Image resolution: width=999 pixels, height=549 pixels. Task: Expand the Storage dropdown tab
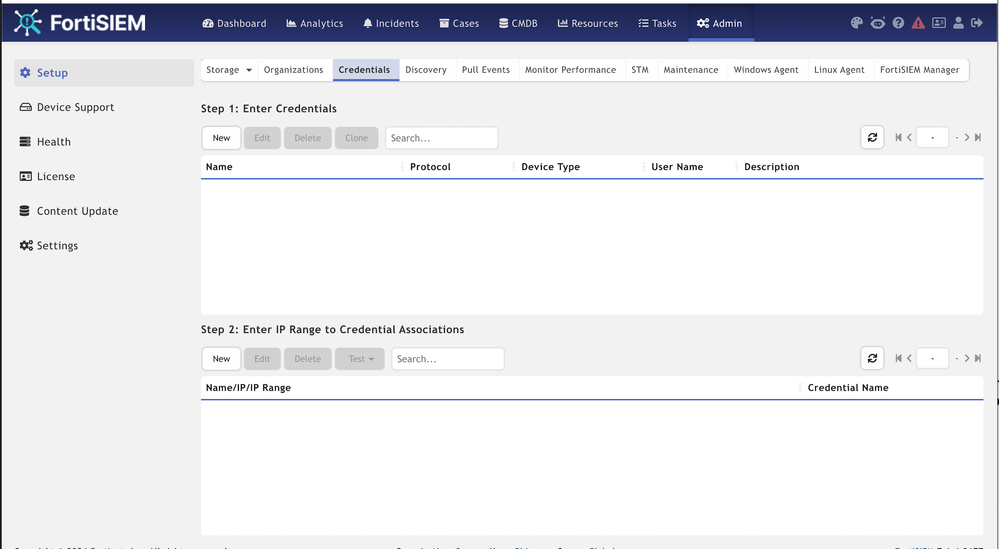(x=229, y=70)
